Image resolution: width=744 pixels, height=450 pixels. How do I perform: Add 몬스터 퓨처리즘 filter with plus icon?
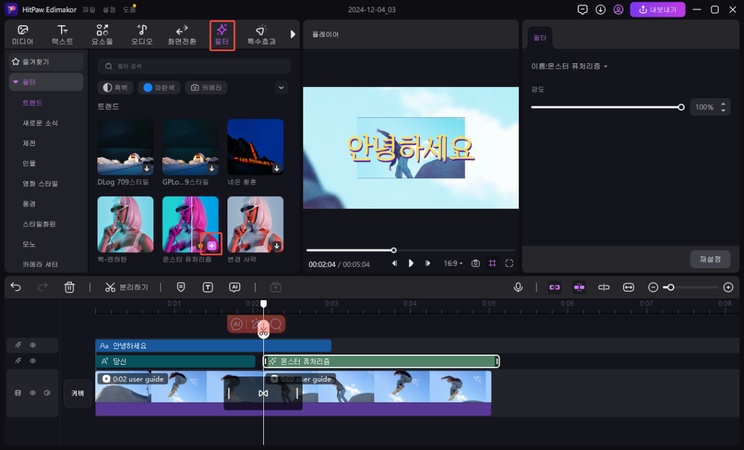point(212,245)
